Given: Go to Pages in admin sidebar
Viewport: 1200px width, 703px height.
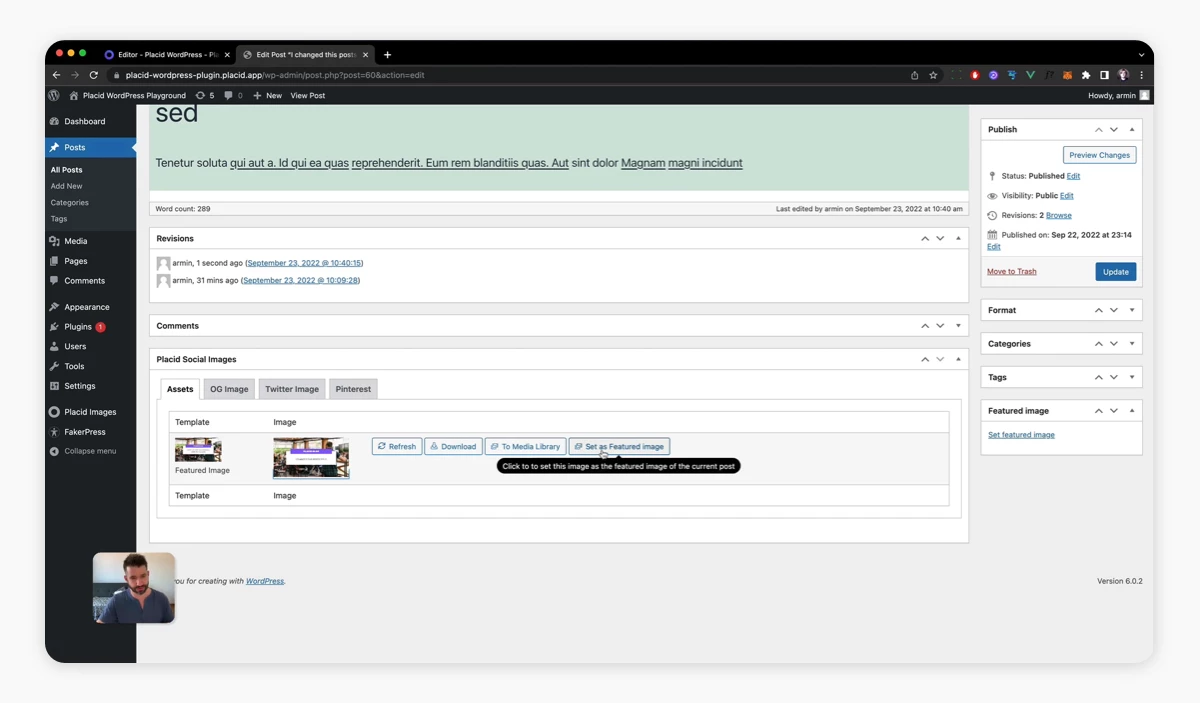Looking at the screenshot, I should pos(76,261).
